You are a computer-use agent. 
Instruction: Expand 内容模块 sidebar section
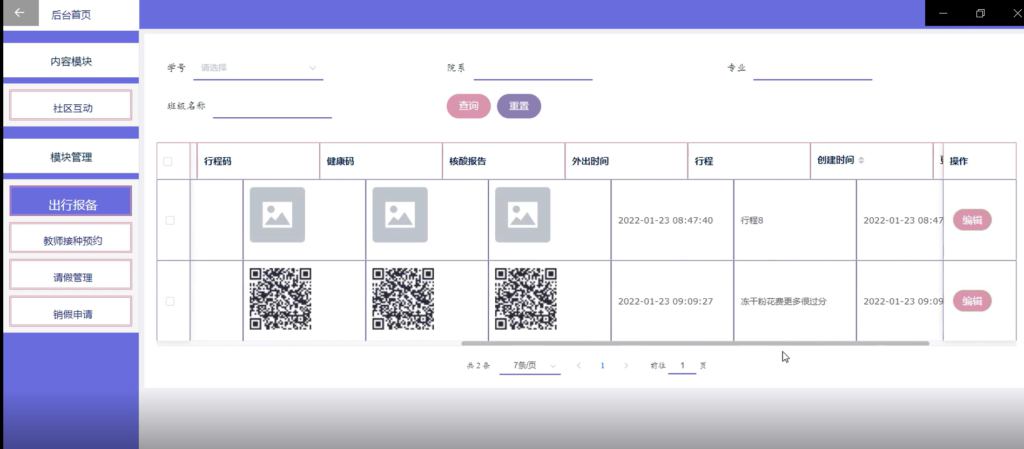(71, 62)
